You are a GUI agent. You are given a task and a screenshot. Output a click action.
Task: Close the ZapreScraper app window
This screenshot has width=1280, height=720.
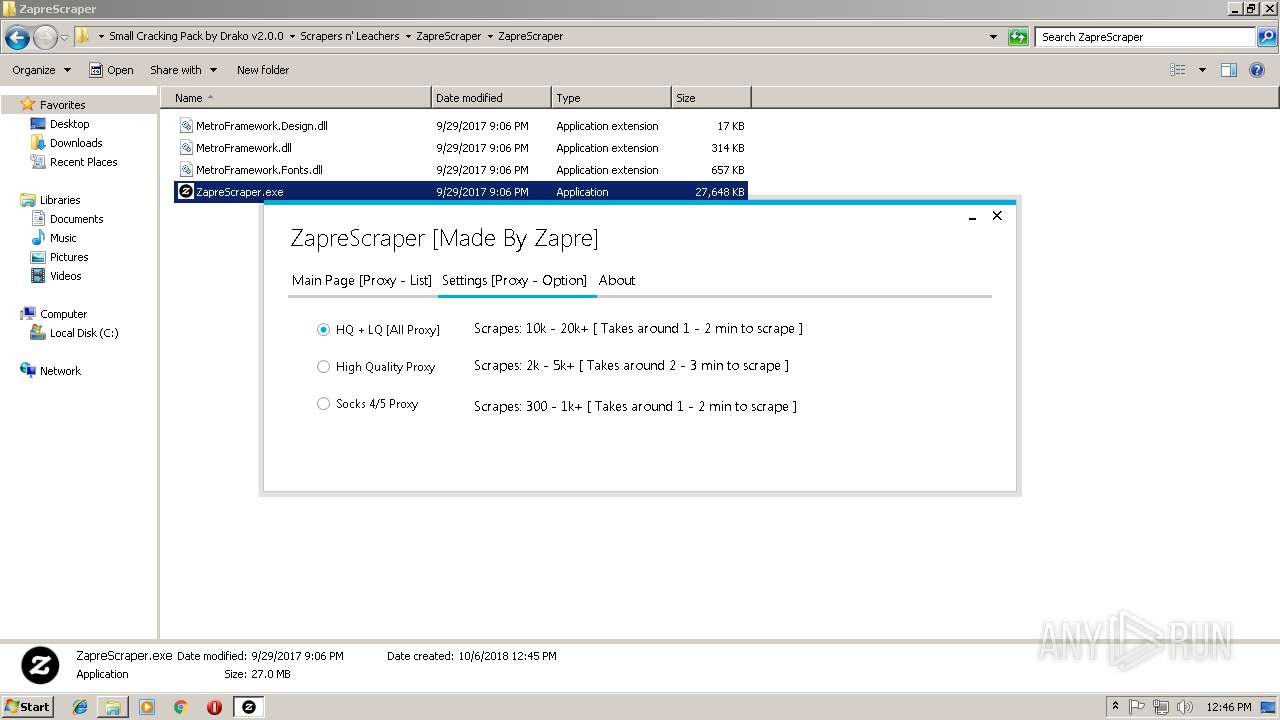(997, 216)
